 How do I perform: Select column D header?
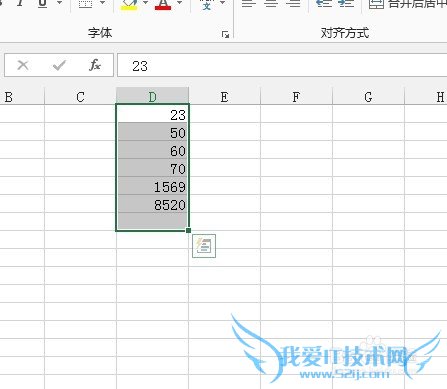tap(152, 96)
